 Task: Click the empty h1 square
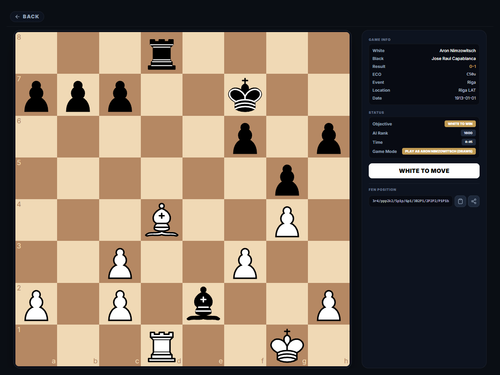(329, 345)
